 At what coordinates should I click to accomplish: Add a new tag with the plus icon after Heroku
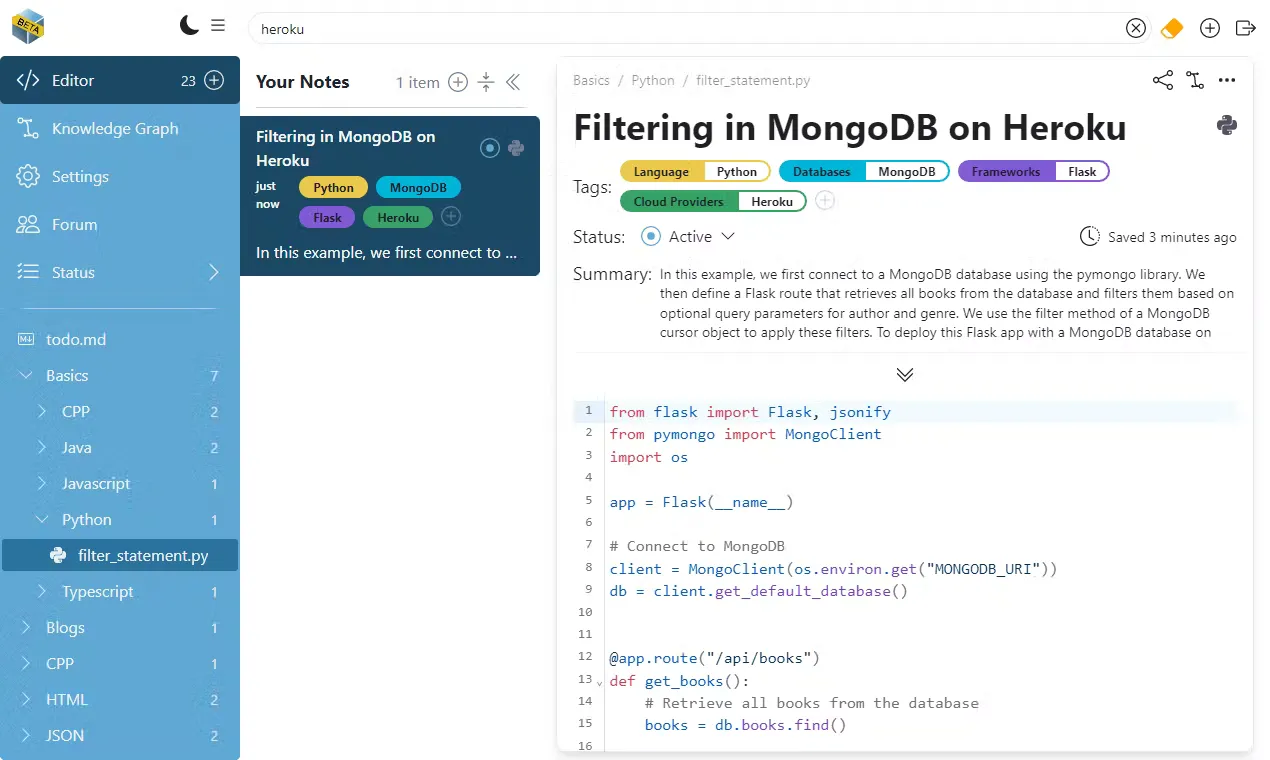pyautogui.click(x=824, y=201)
